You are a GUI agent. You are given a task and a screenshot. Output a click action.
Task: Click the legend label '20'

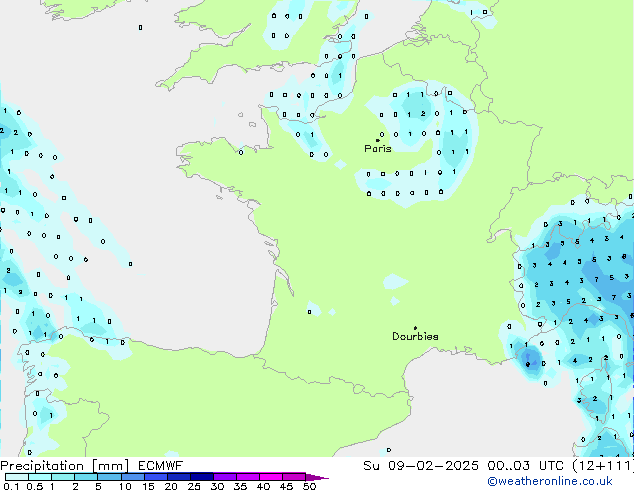coord(171,486)
